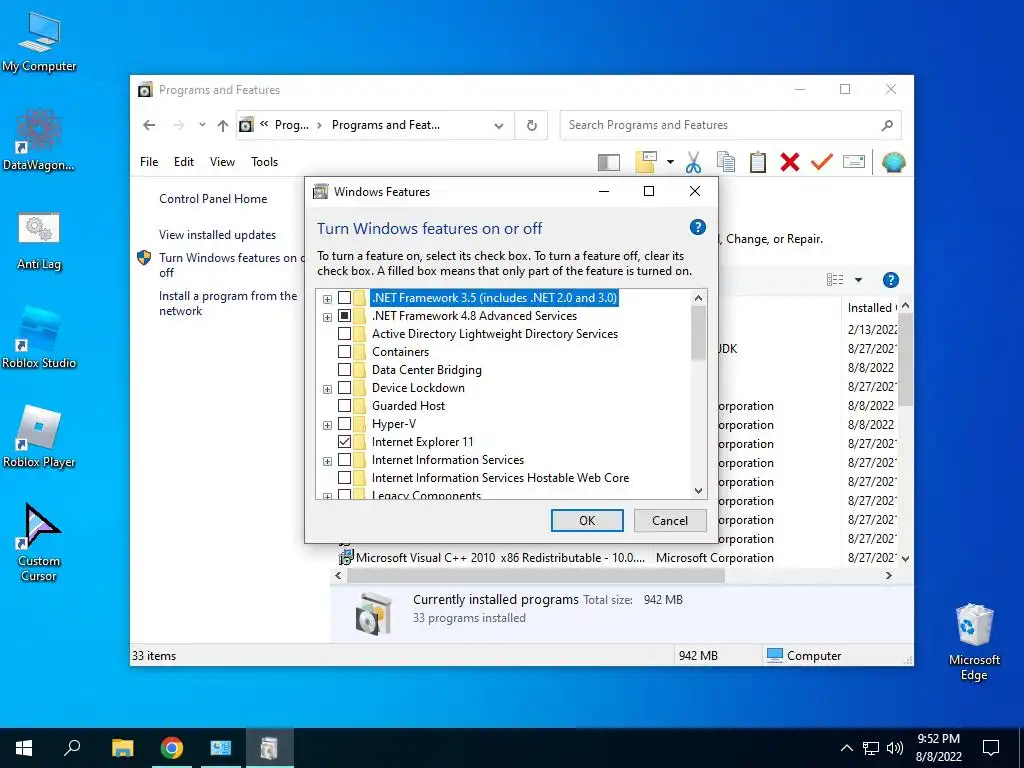Open the DataWagon desktop shortcut
The height and width of the screenshot is (768, 1024).
click(39, 140)
